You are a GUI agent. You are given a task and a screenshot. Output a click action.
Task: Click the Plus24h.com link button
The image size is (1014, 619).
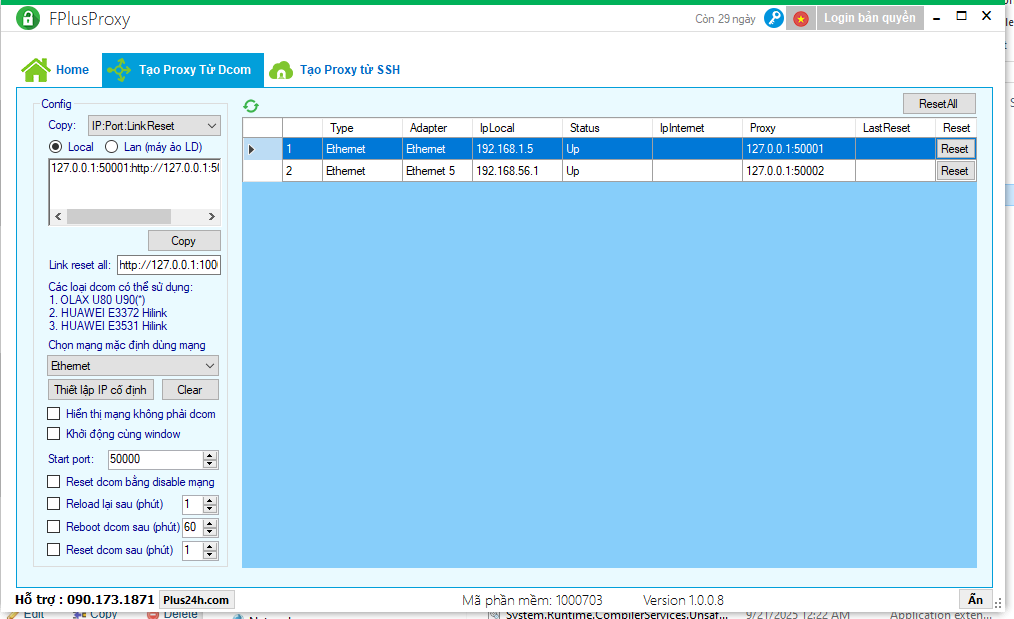(x=196, y=600)
